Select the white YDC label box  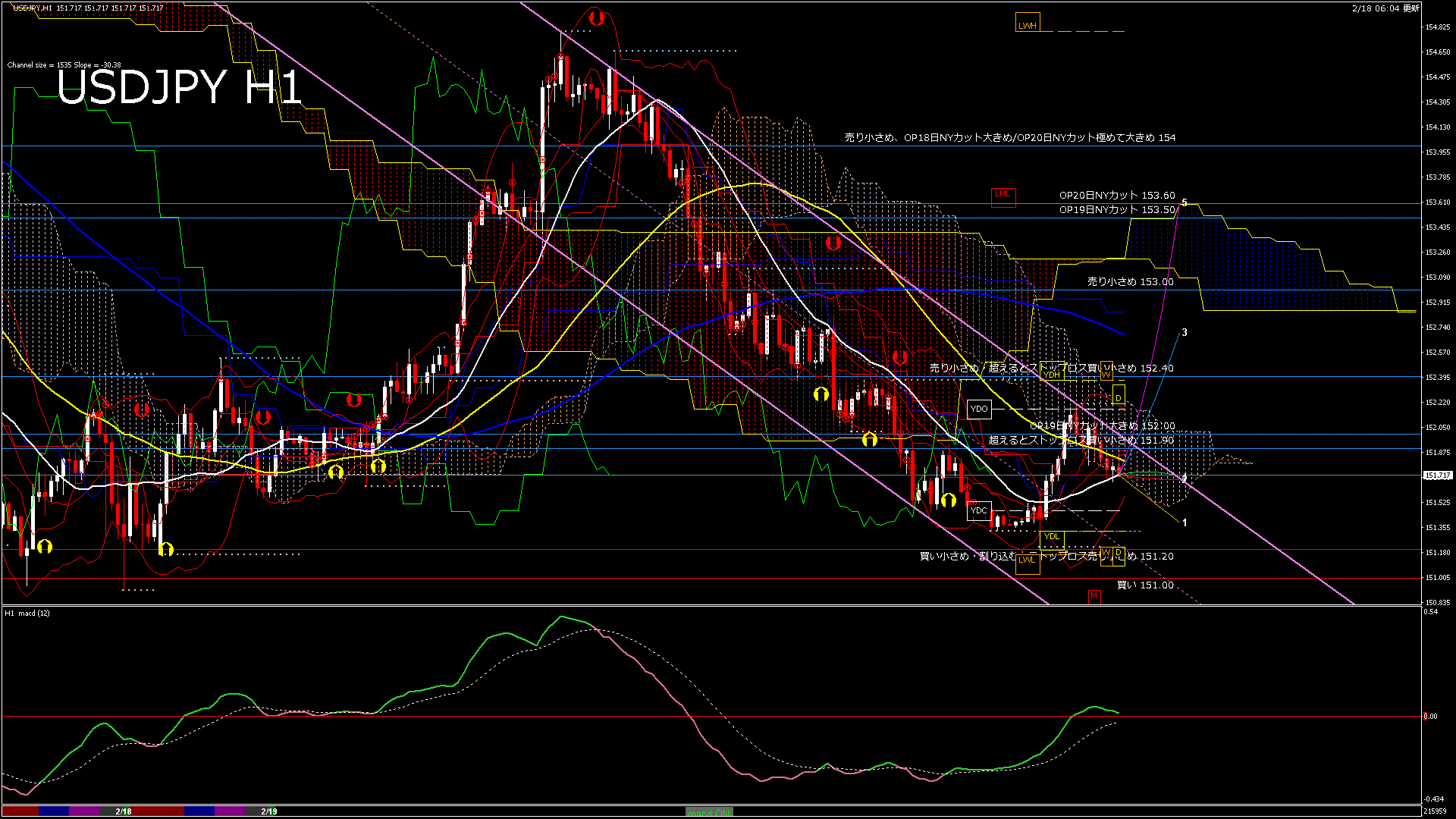tap(979, 510)
